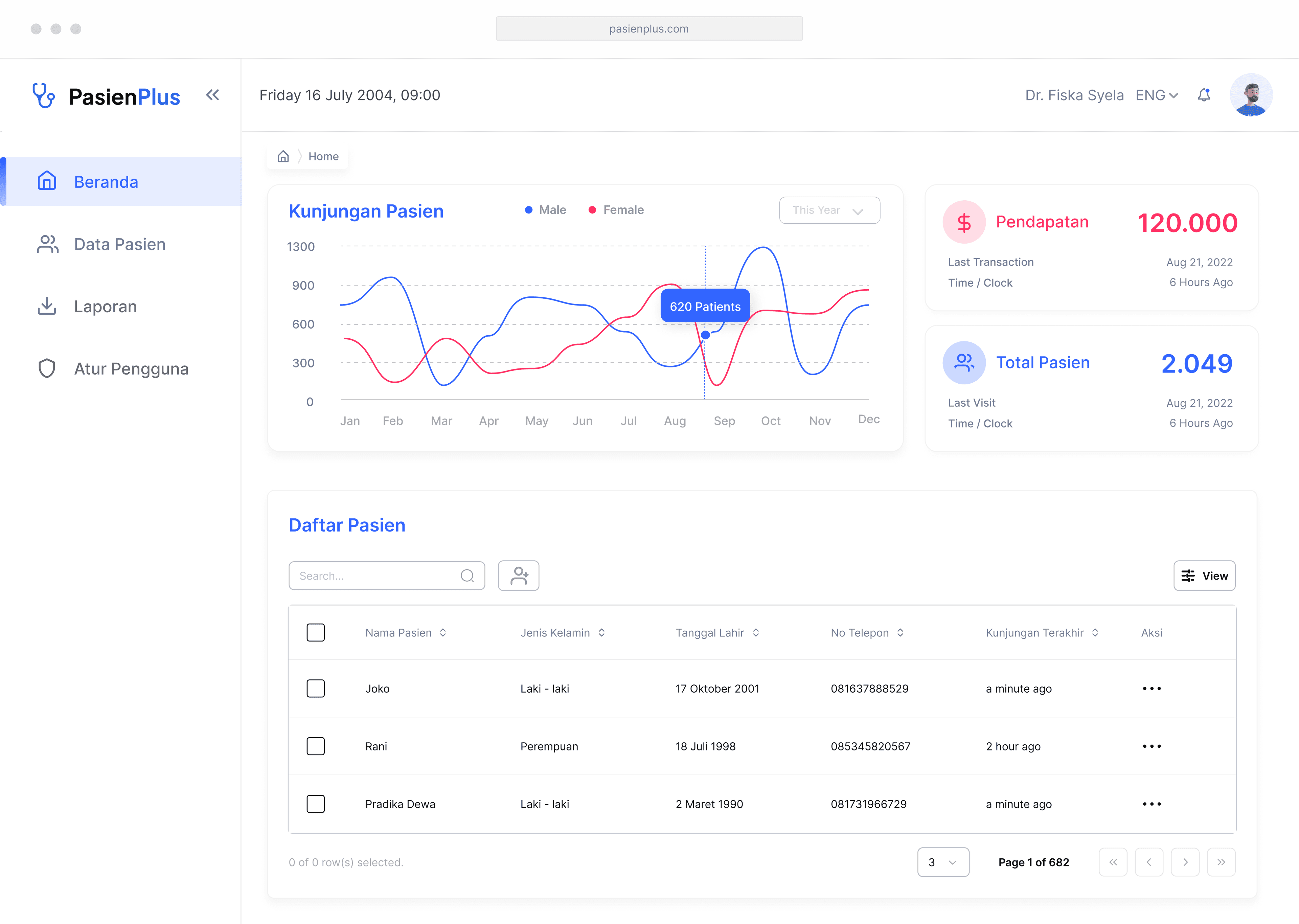This screenshot has width=1299, height=924.
Task: Select all rows with header checkbox
Action: click(x=316, y=633)
